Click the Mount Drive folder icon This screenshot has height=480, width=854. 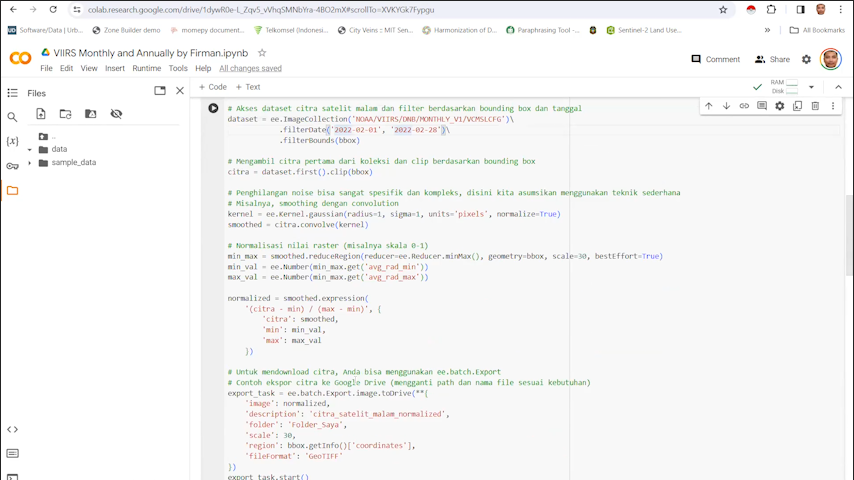pos(91,114)
